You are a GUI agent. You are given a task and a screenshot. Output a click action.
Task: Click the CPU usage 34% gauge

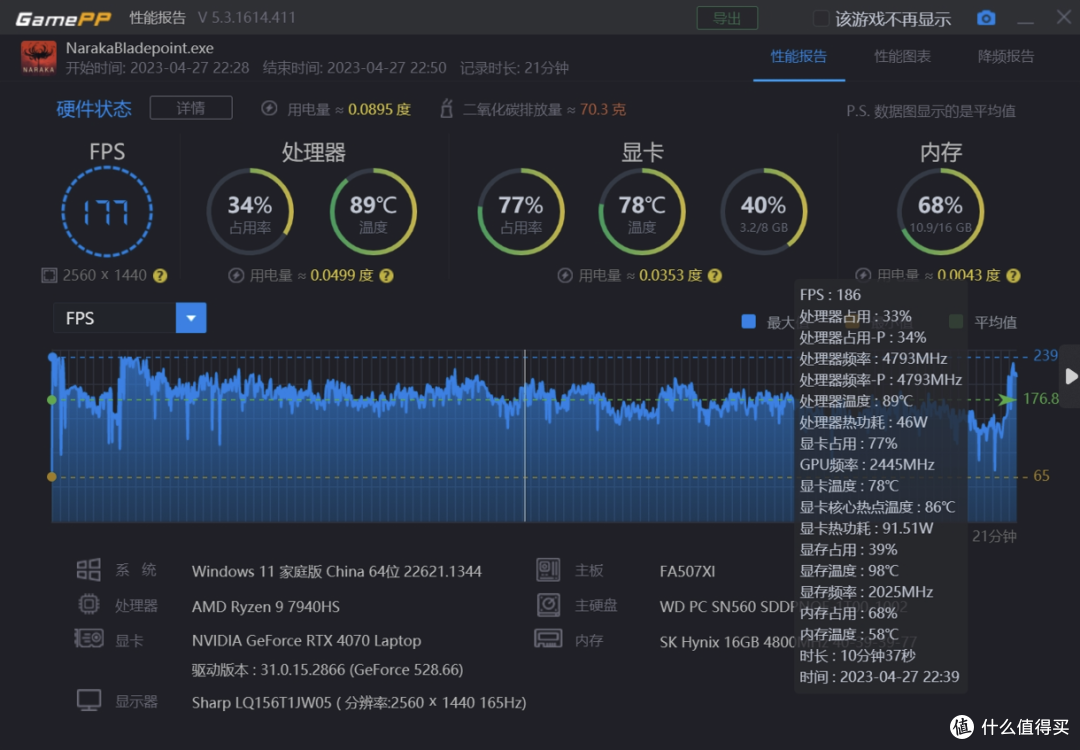click(250, 211)
